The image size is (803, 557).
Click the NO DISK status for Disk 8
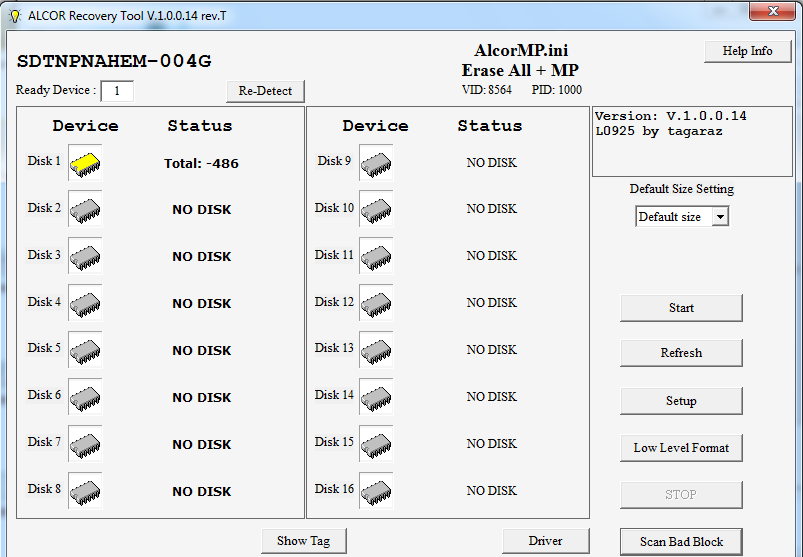[x=202, y=491]
